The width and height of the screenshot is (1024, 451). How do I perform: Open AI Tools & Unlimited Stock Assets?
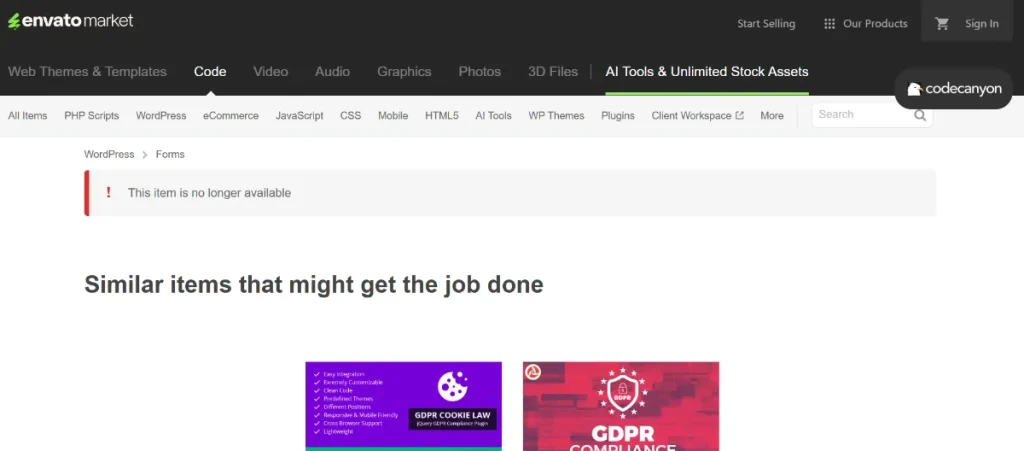click(x=707, y=72)
